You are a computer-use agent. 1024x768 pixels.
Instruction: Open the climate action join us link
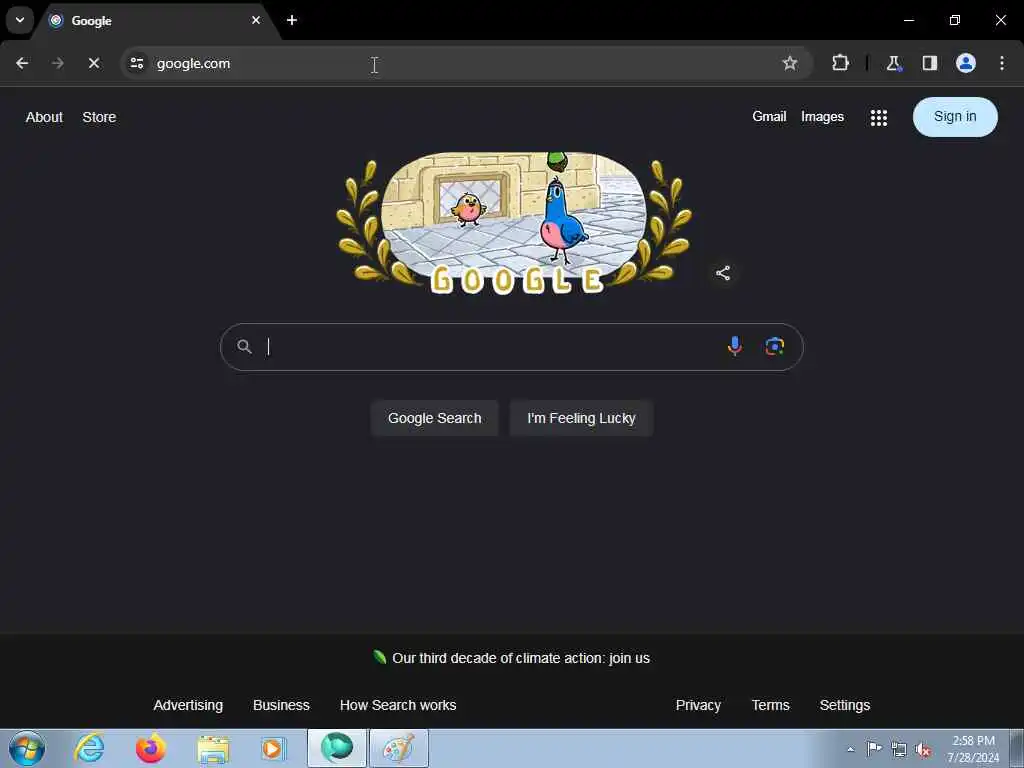pyautogui.click(x=520, y=658)
